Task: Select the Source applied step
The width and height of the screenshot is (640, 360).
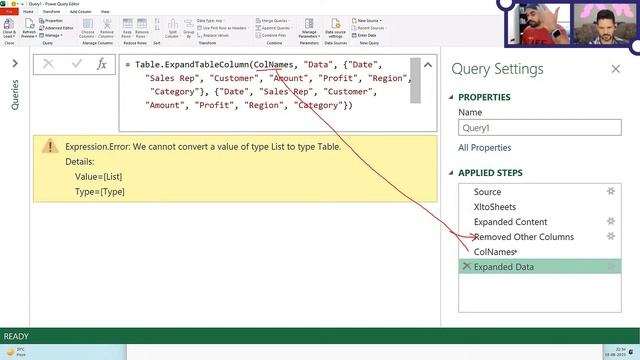Action: 540,191
